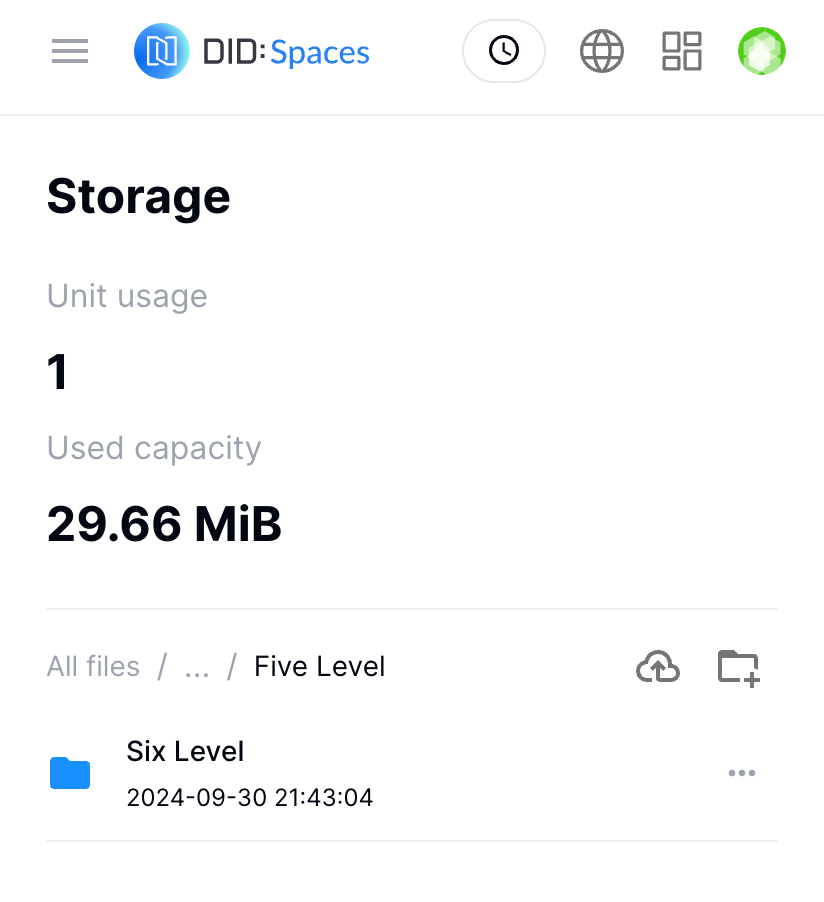Click the Unit usage label
The width and height of the screenshot is (824, 902).
[127, 296]
